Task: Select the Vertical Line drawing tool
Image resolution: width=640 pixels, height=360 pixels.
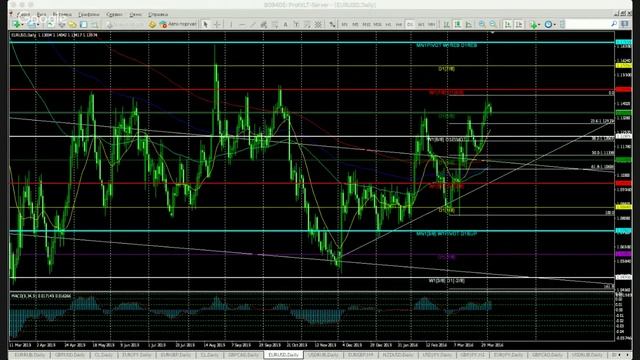Action: point(231,24)
